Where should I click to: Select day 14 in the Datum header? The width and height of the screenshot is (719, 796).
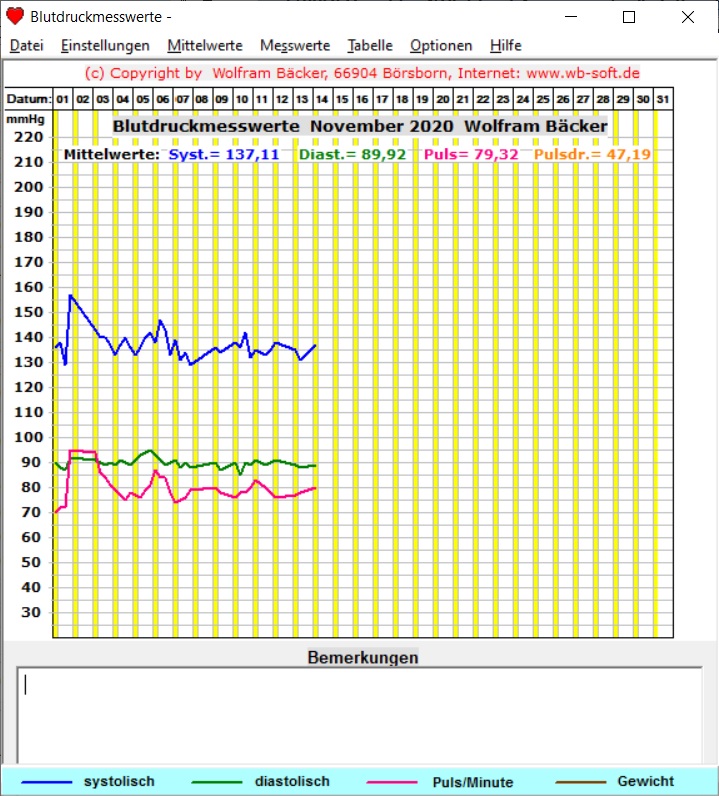pos(321,100)
